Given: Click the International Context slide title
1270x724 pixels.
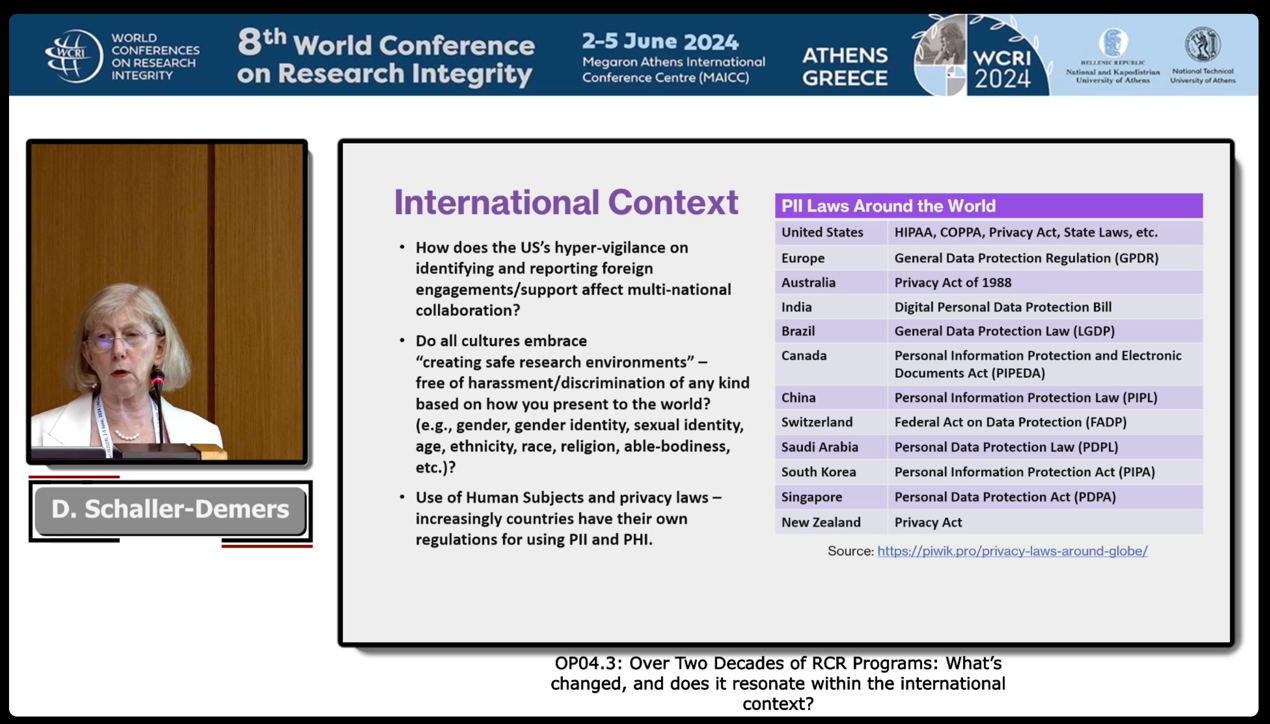Looking at the screenshot, I should (566, 202).
